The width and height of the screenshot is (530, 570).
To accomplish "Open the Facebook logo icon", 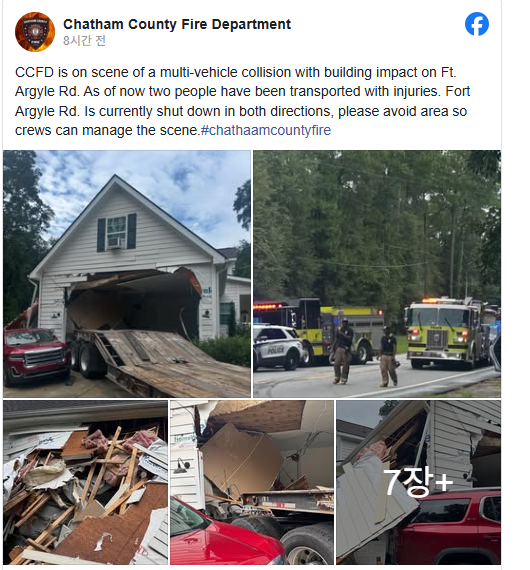I will tap(477, 24).
